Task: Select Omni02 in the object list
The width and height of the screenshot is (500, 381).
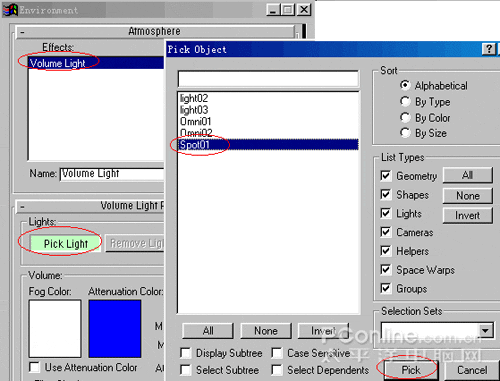Action: 268,133
